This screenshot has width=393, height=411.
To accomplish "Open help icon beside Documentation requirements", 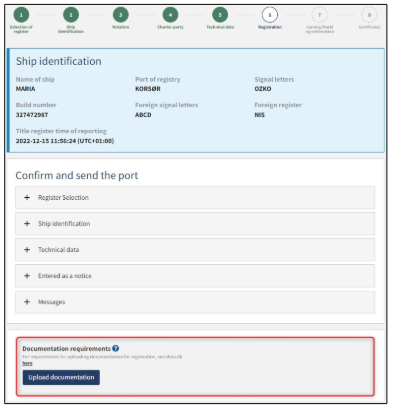I will pyautogui.click(x=116, y=348).
